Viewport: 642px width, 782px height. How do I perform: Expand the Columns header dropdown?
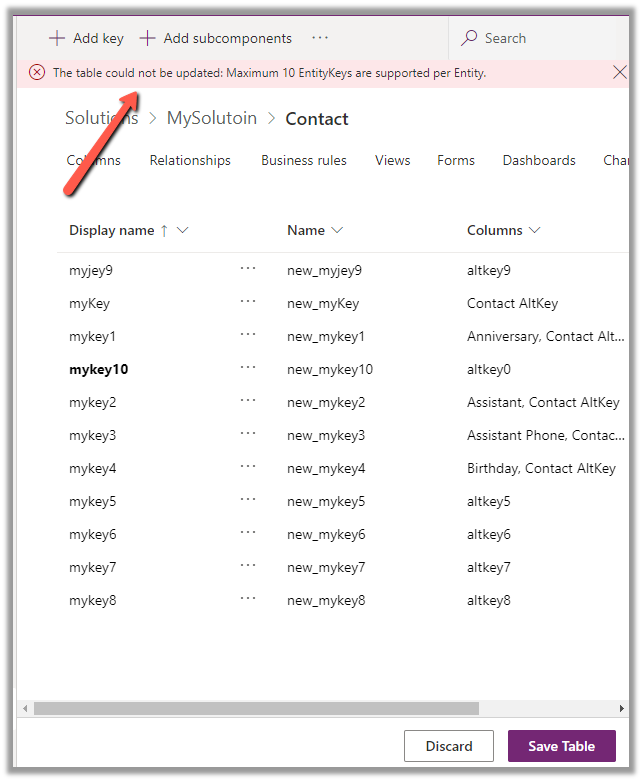535,230
